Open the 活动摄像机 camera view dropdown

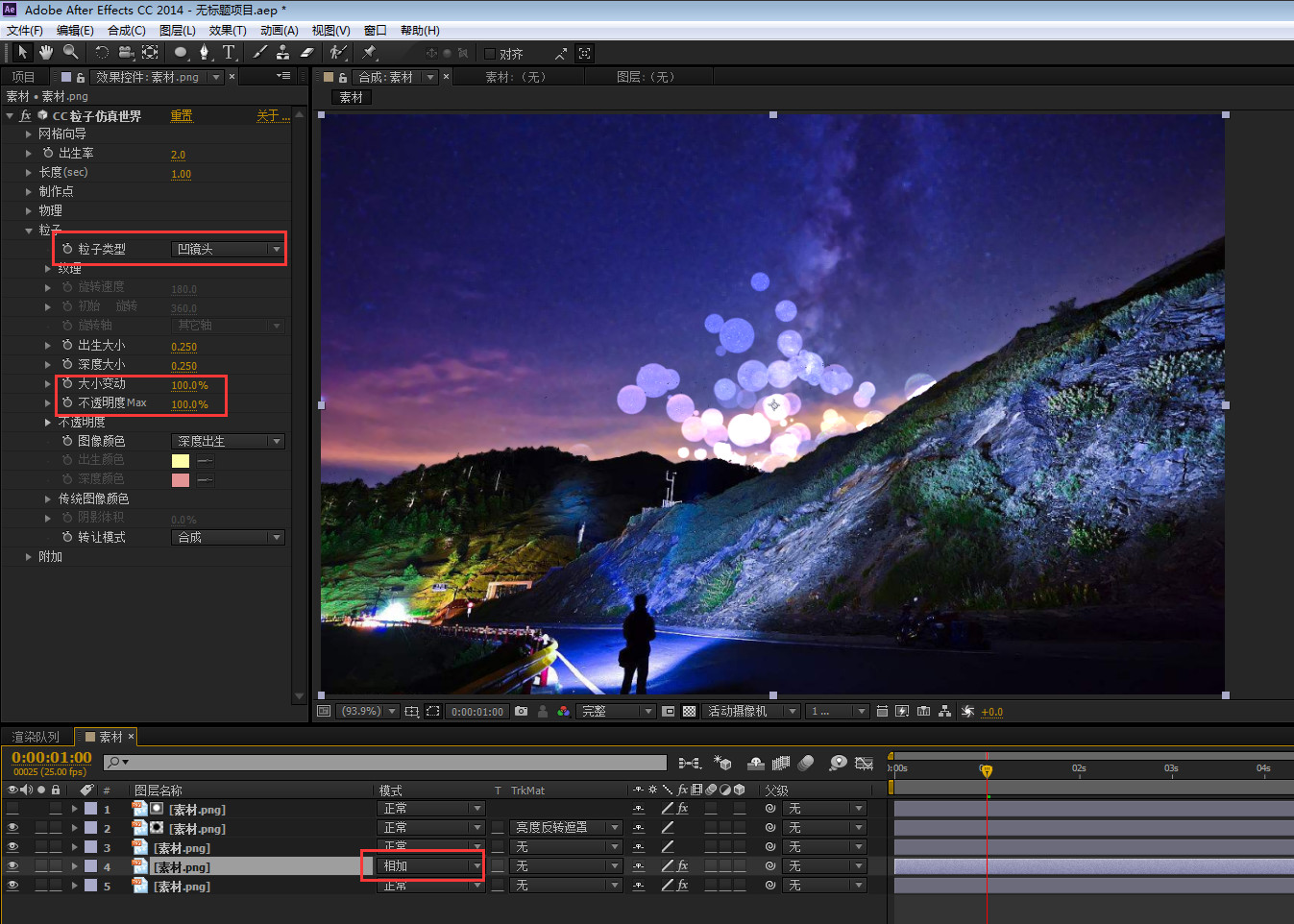point(752,711)
